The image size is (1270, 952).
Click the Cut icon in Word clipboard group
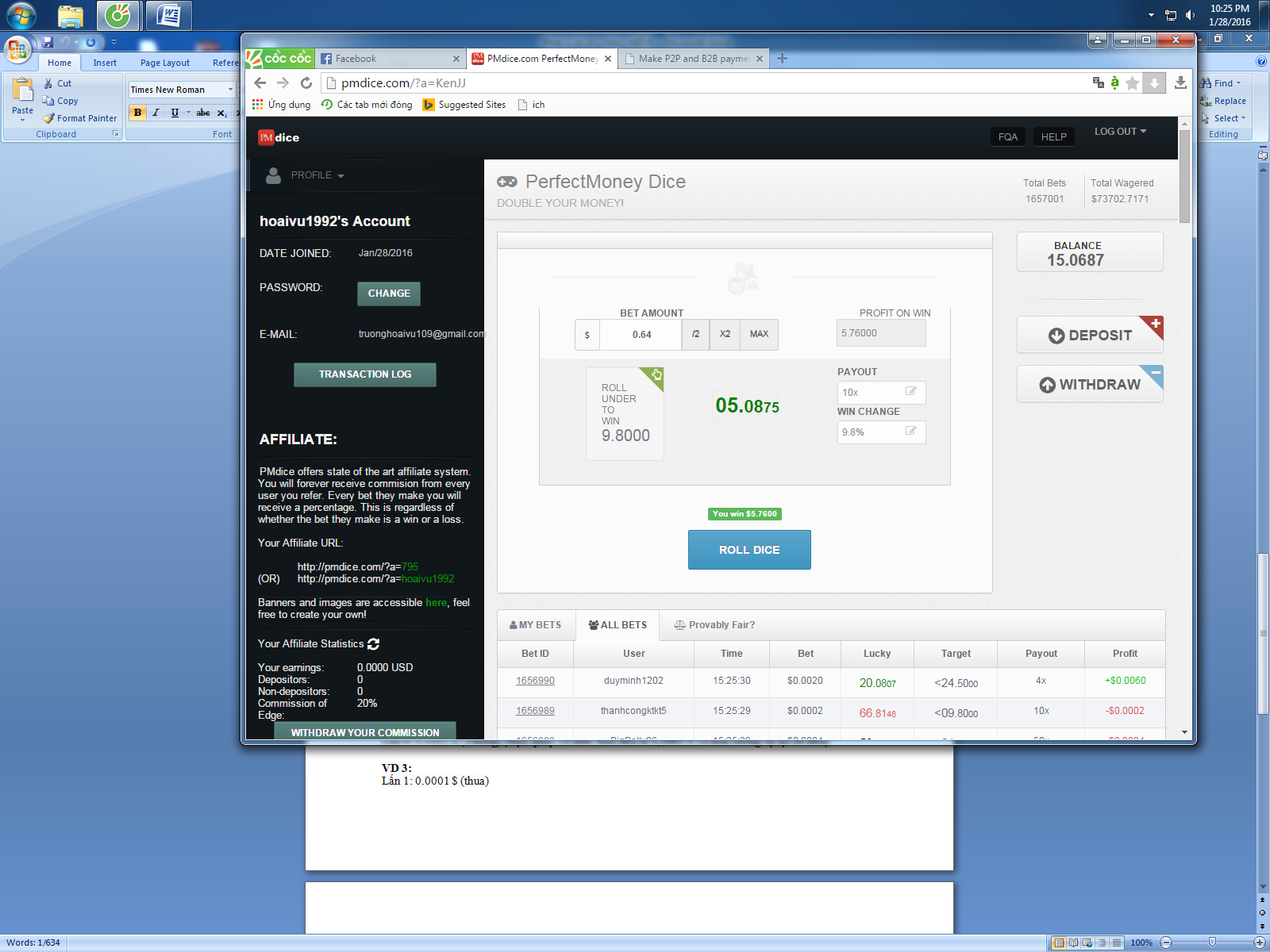tap(48, 83)
